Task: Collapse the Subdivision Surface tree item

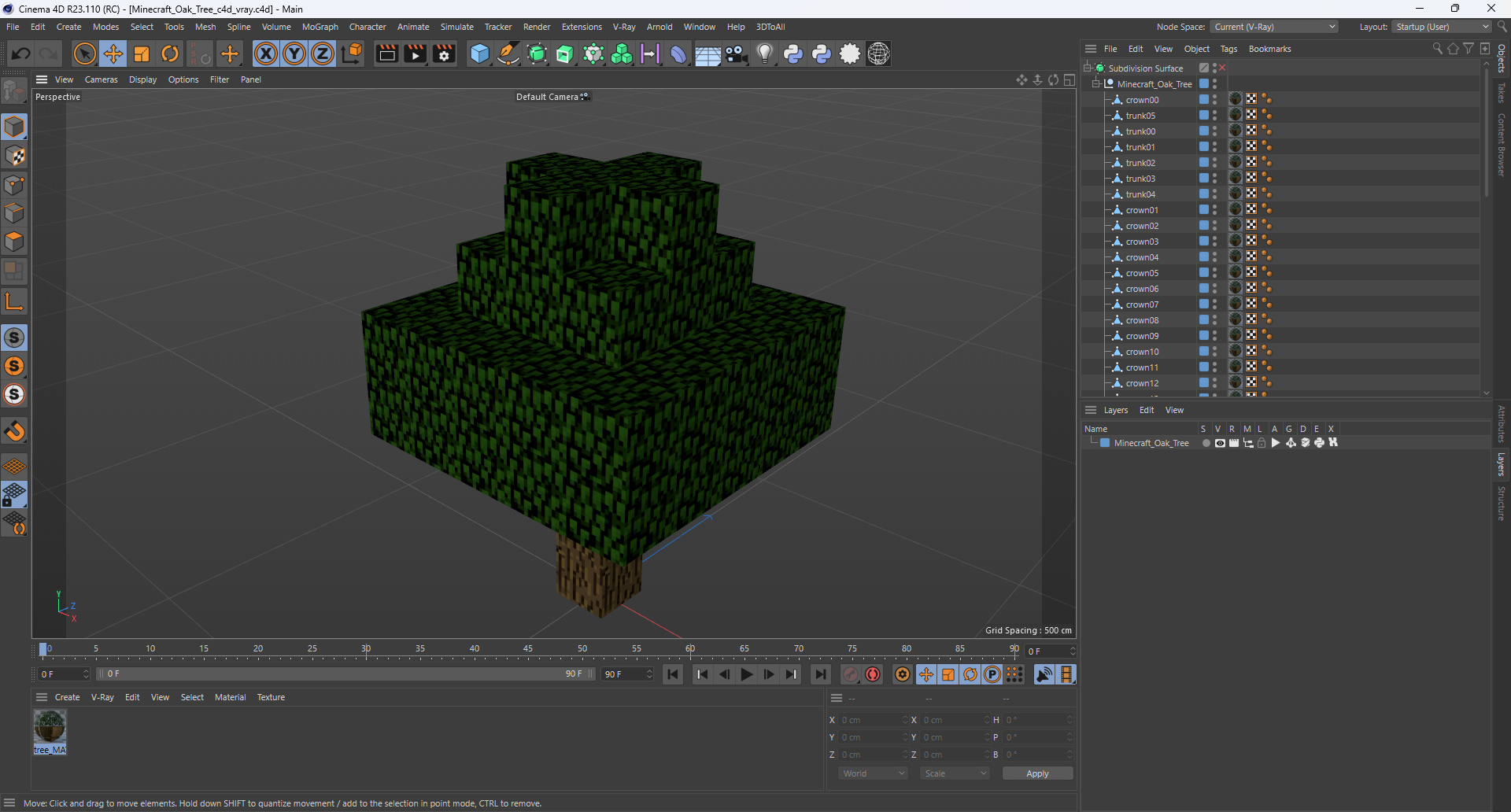Action: [1088, 68]
